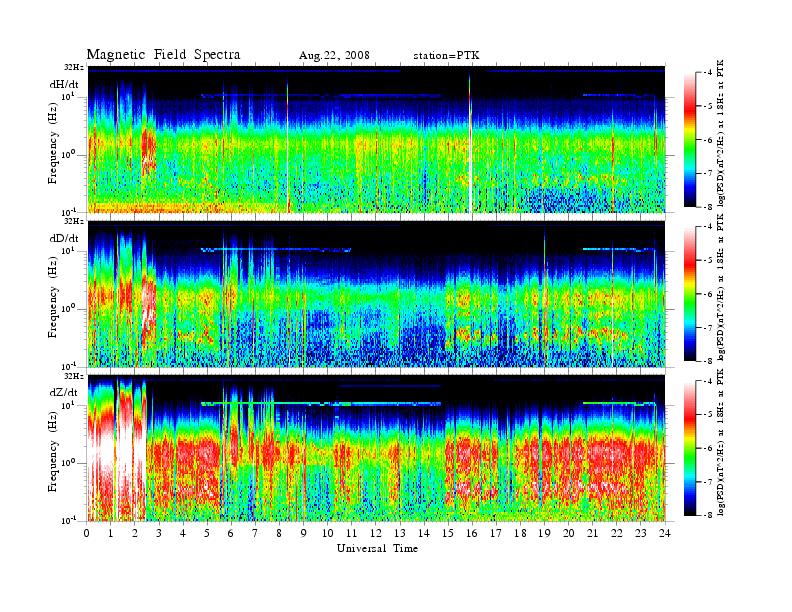Click the '32Hz' label above dD/dt
This screenshot has height=612, width=792.
point(73,221)
